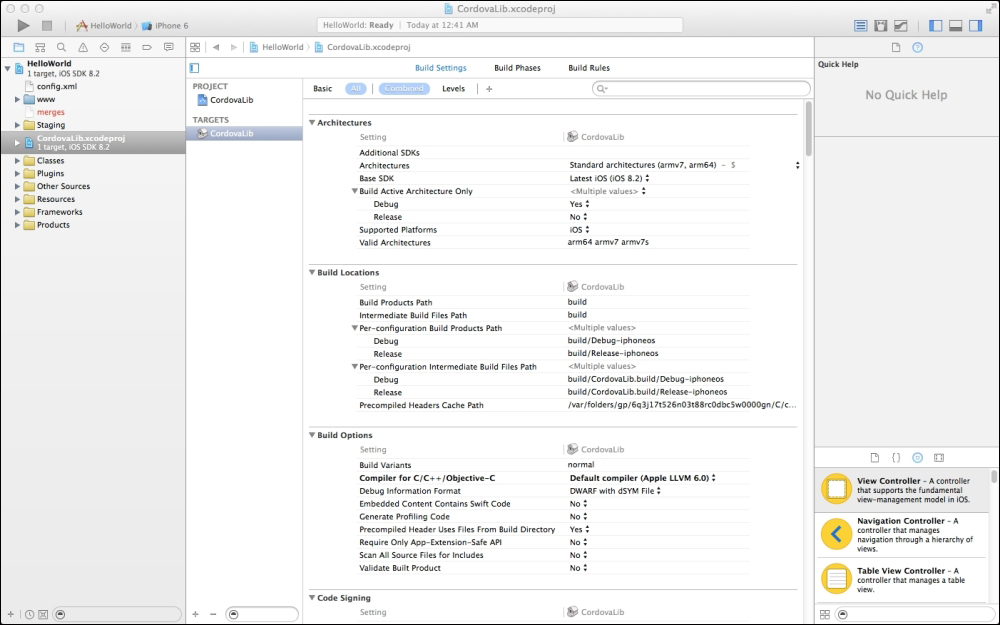Viewport: 1000px width, 625px height.
Task: Show the Quick Help inspector icon
Action: 917,47
